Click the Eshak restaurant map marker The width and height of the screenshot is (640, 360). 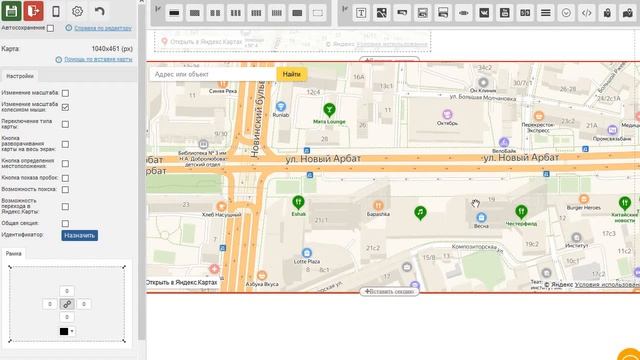[298, 202]
